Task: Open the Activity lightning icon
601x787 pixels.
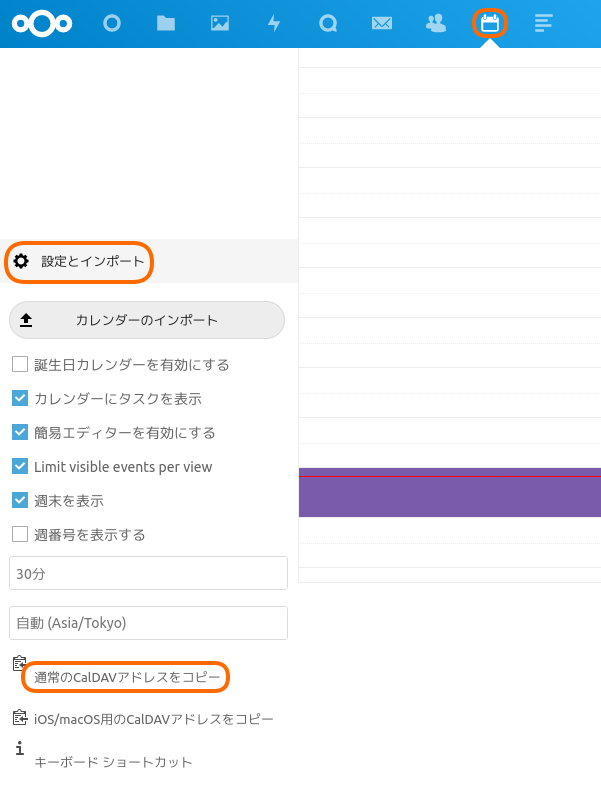Action: point(274,23)
